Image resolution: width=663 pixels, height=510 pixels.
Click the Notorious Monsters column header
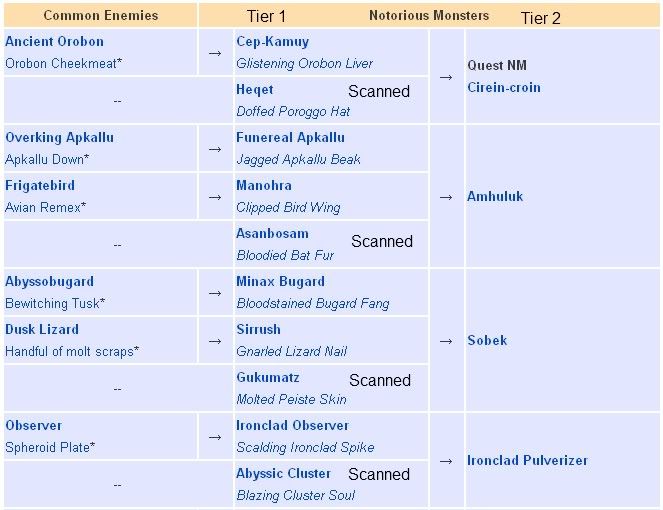(429, 16)
